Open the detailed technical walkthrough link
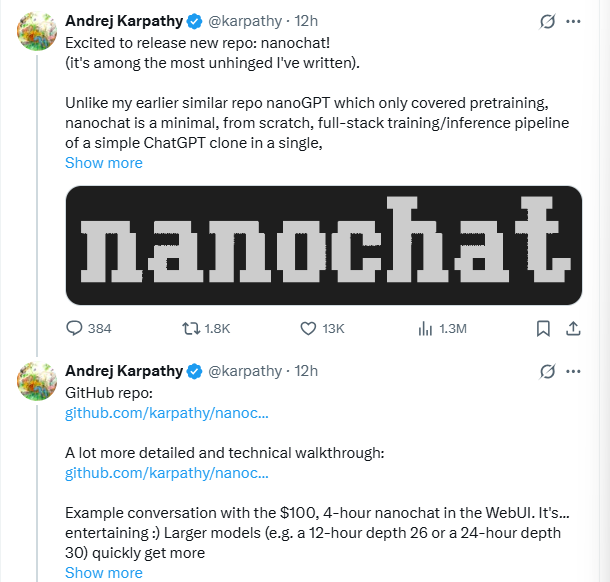This screenshot has height=582, width=610. pos(167,473)
